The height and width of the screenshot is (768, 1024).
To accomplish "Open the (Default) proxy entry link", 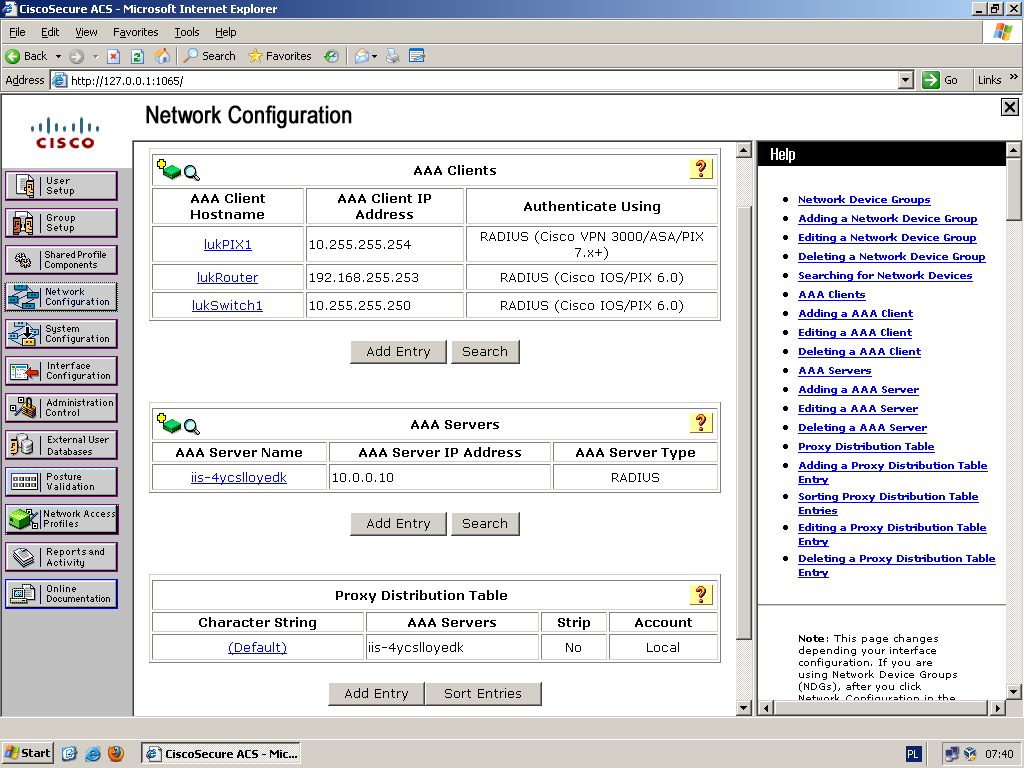I will pyautogui.click(x=257, y=647).
